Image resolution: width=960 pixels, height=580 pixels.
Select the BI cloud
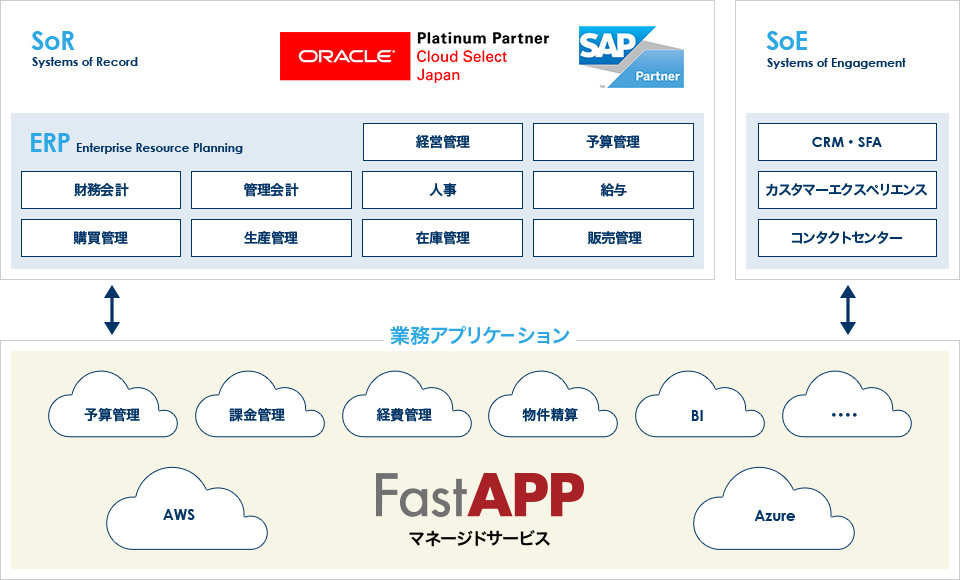coord(699,404)
